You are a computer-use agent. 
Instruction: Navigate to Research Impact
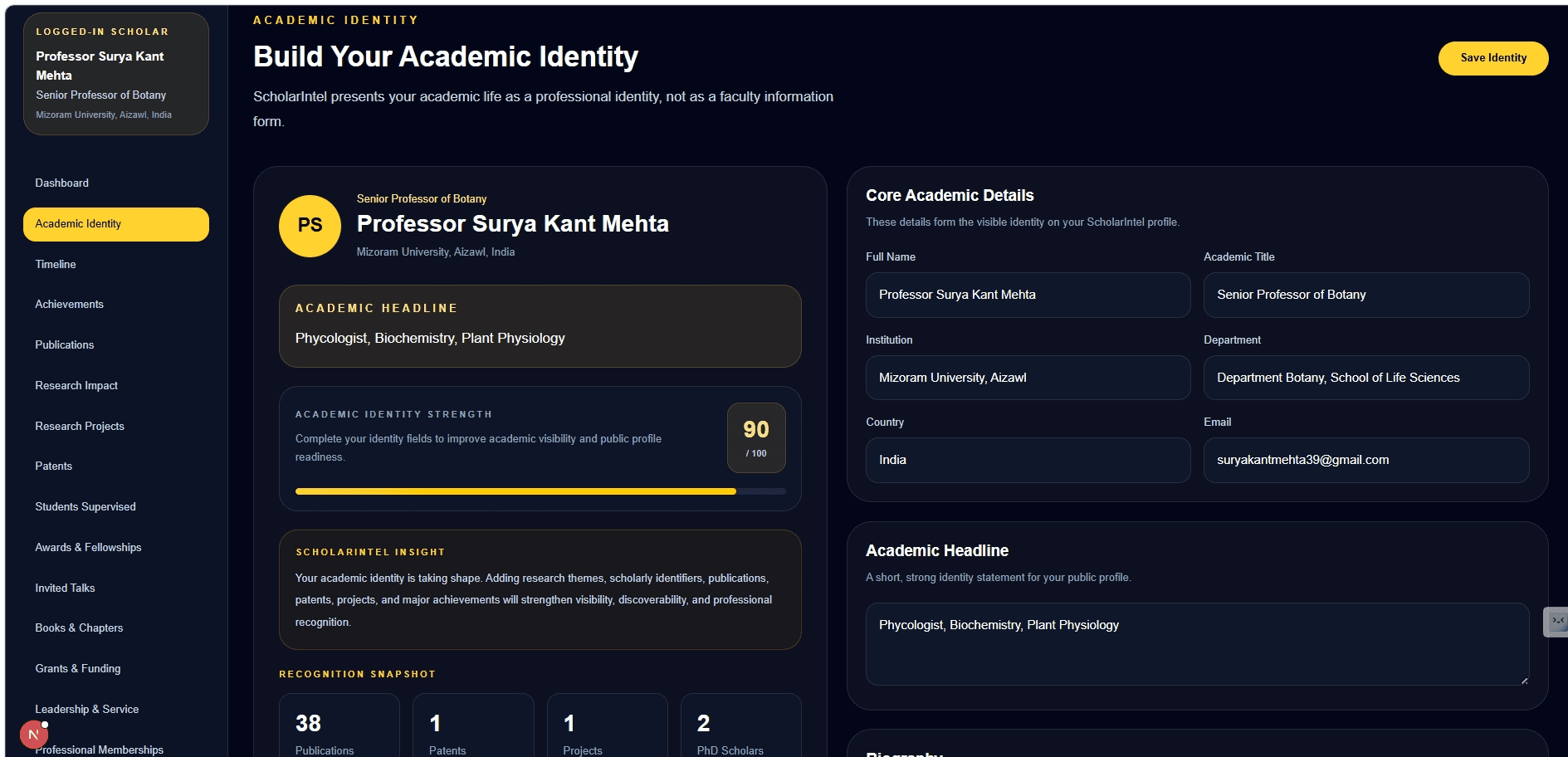(x=116, y=386)
